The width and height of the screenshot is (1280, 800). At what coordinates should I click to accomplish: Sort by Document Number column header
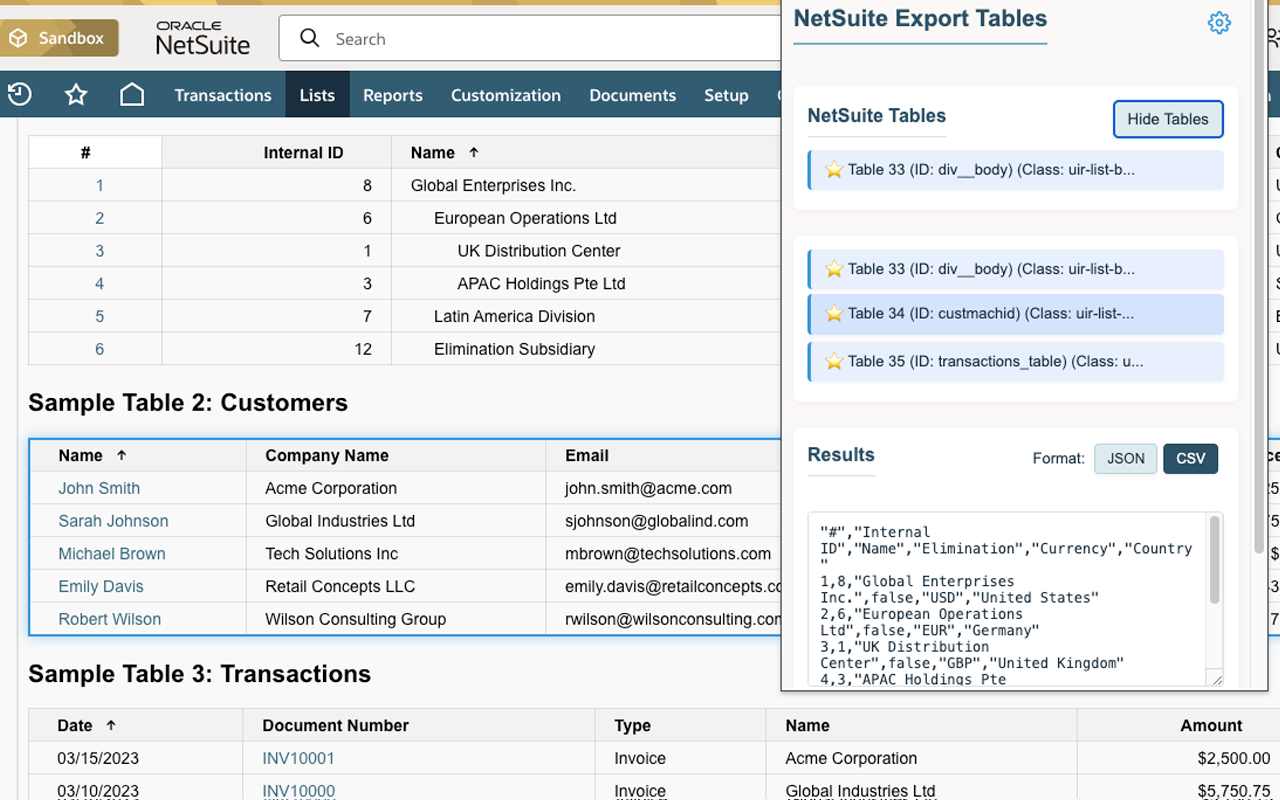(x=335, y=725)
